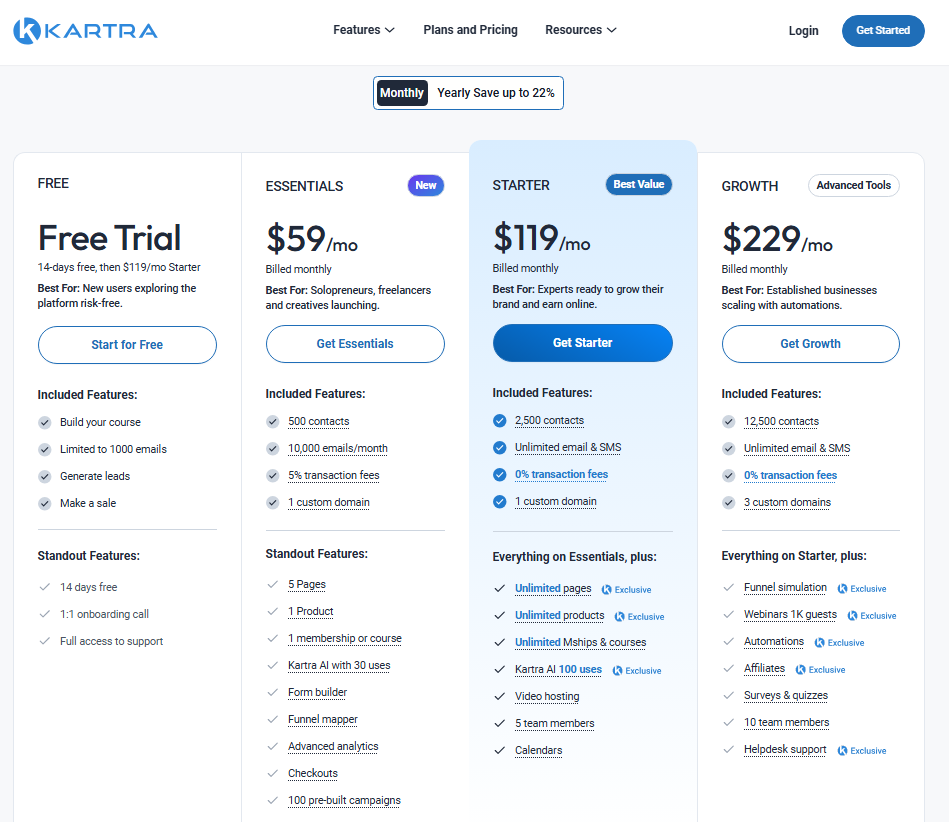
Task: Click the Advanced Tools badge on Growth
Action: coord(853,185)
